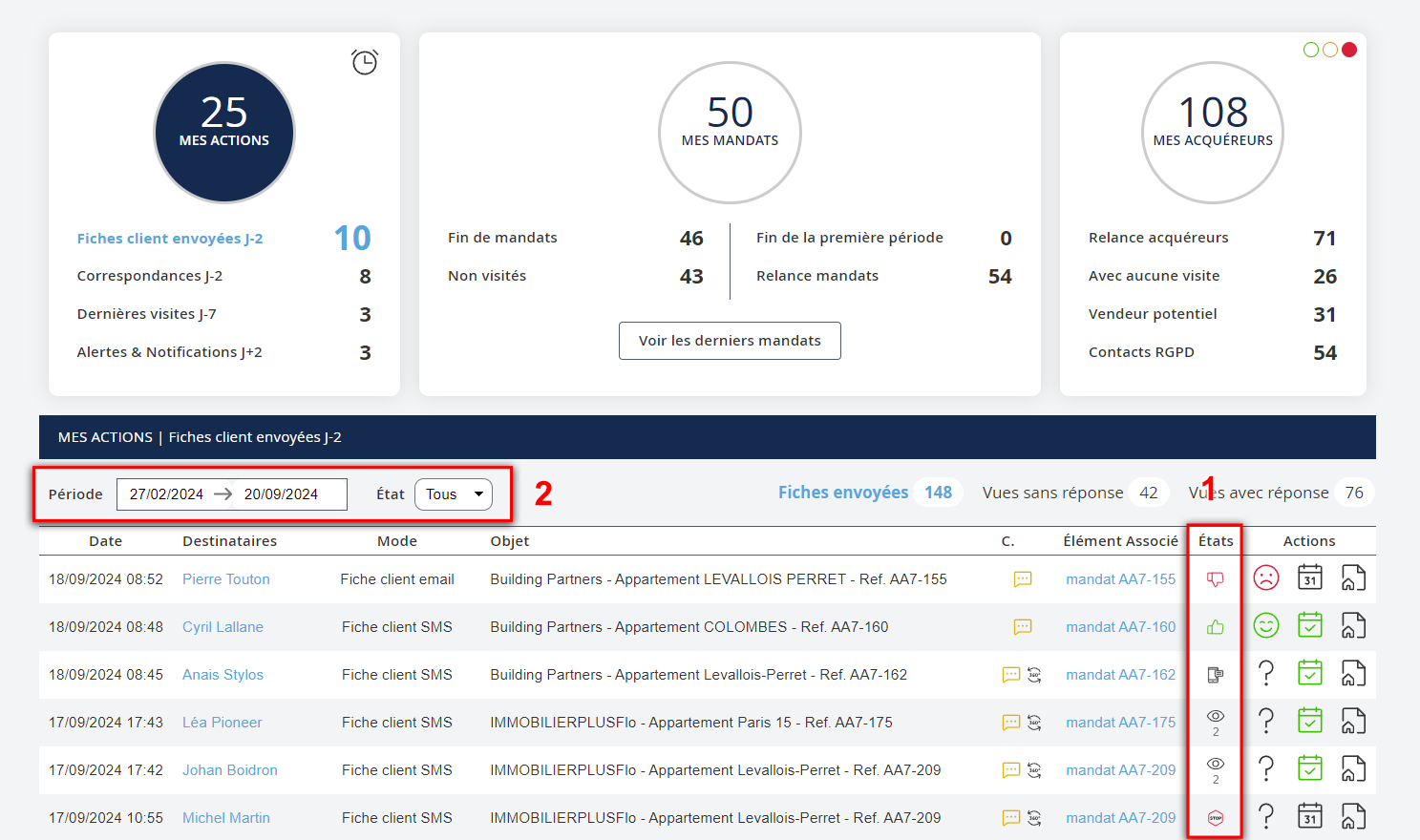Select the green circle filter in Mes Acquéreurs
Image resolution: width=1420 pixels, height=840 pixels.
click(x=1311, y=50)
